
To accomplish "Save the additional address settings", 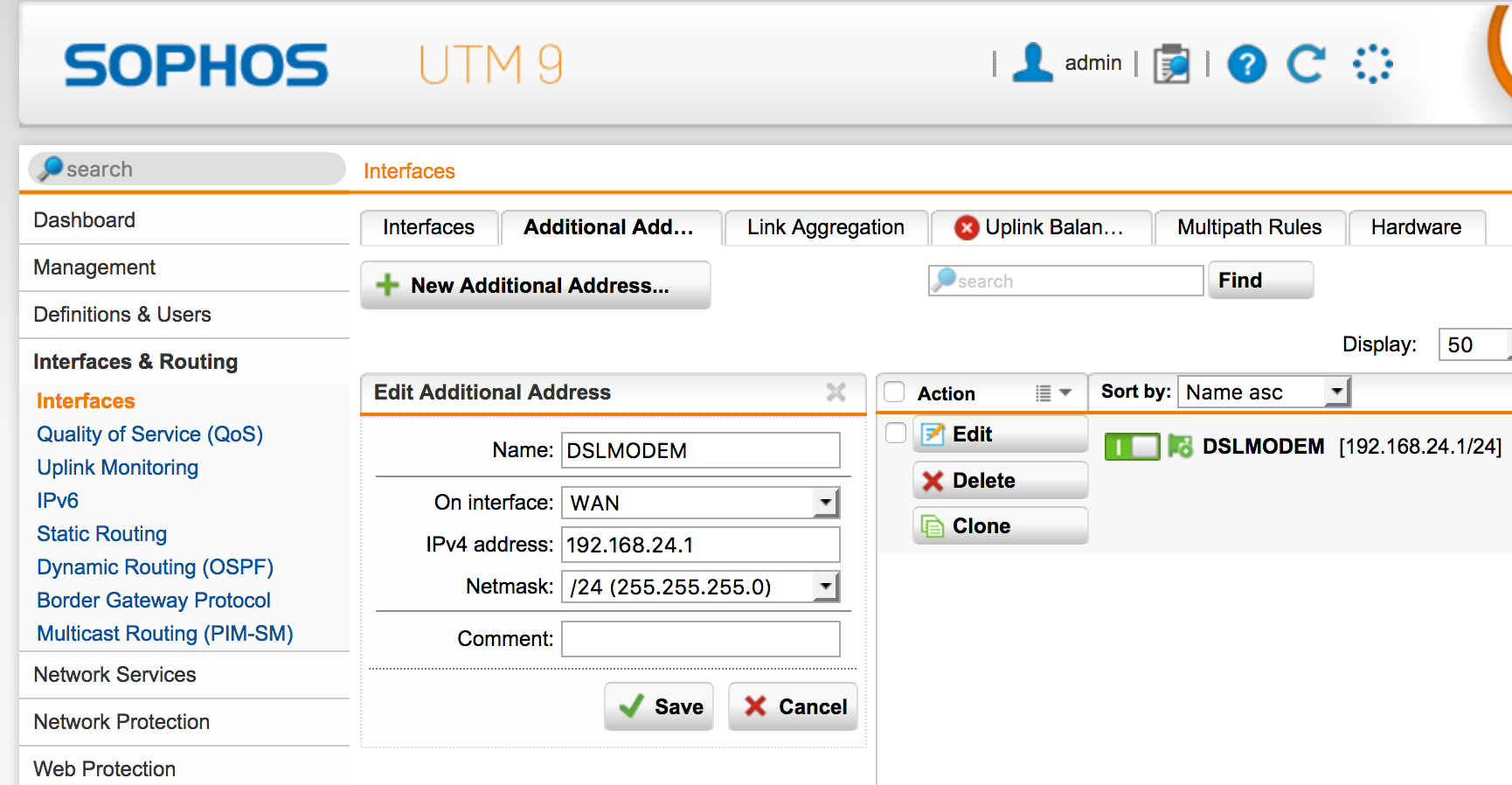I will pyautogui.click(x=659, y=706).
